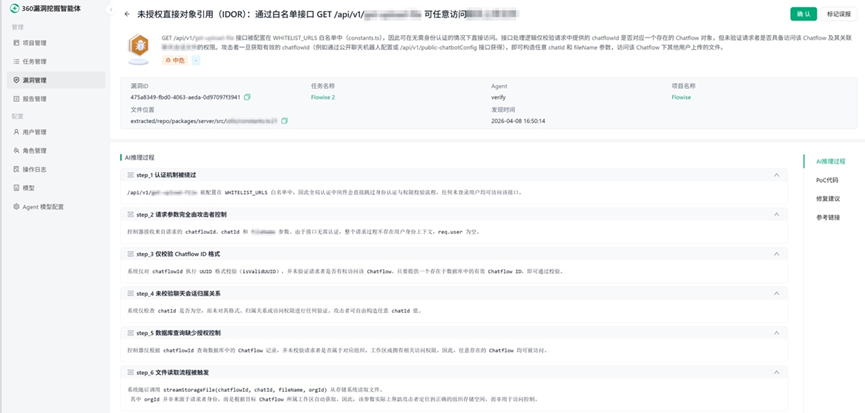This screenshot has width=865, height=413.
Task: Open the Flowise project name link
Action: (681, 97)
